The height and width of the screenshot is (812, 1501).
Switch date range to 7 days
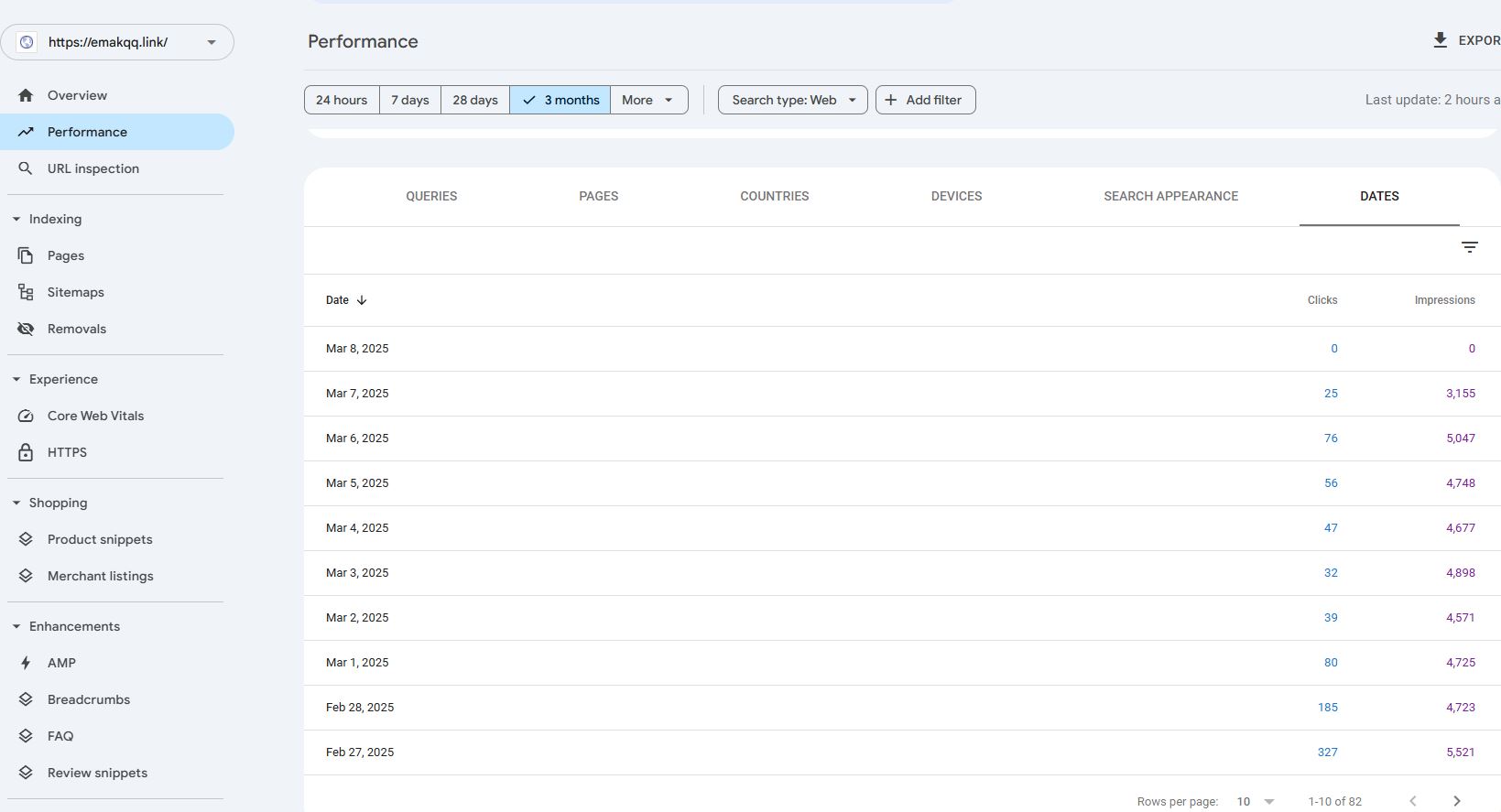409,100
